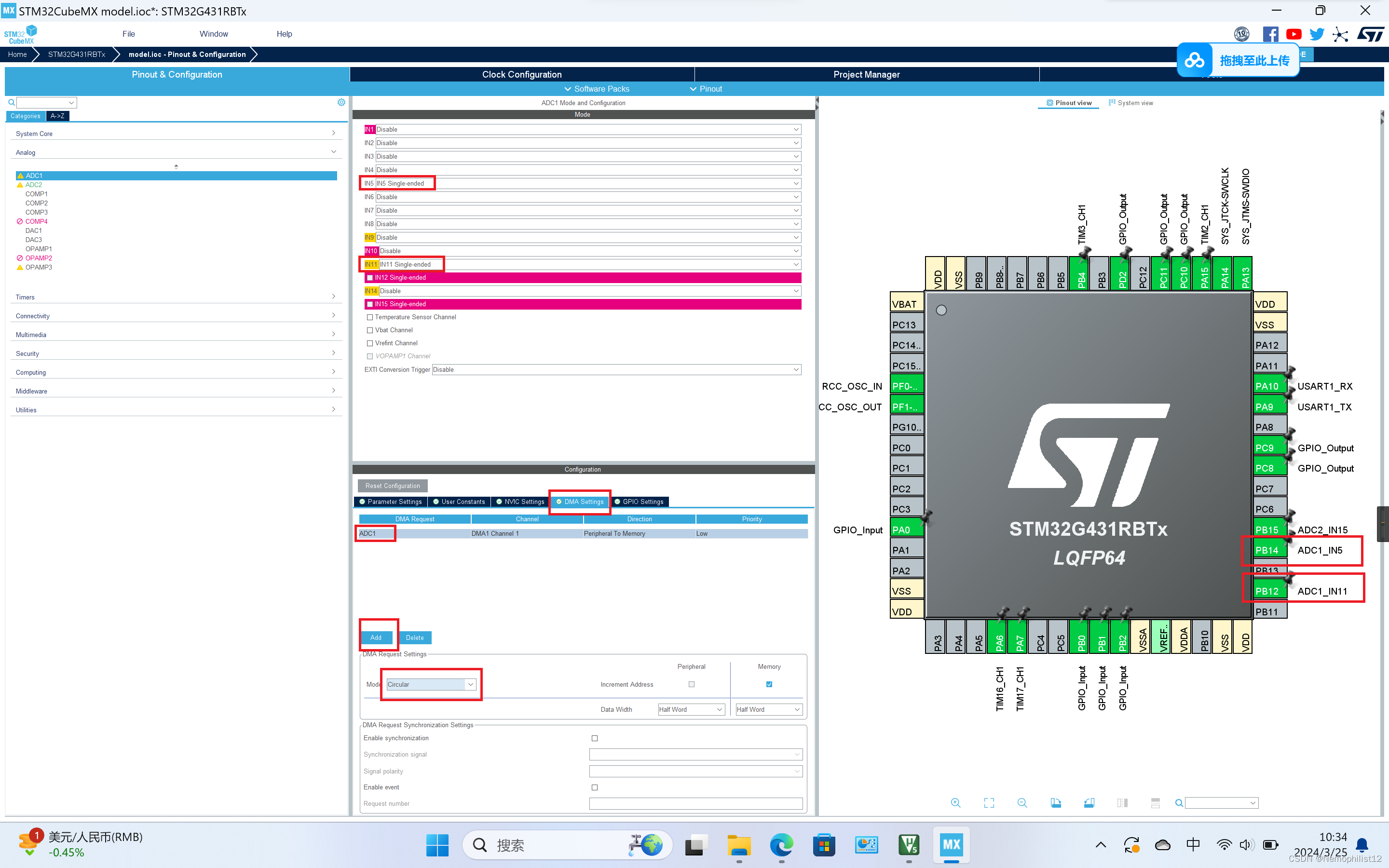Open EXTI Conversion Trigger dropdown

616,370
